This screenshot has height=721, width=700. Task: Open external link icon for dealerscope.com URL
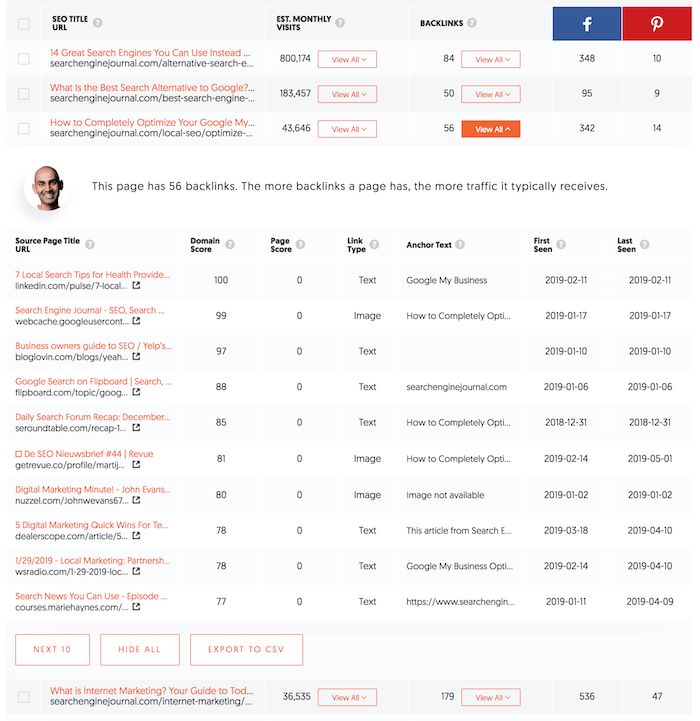tap(136, 536)
